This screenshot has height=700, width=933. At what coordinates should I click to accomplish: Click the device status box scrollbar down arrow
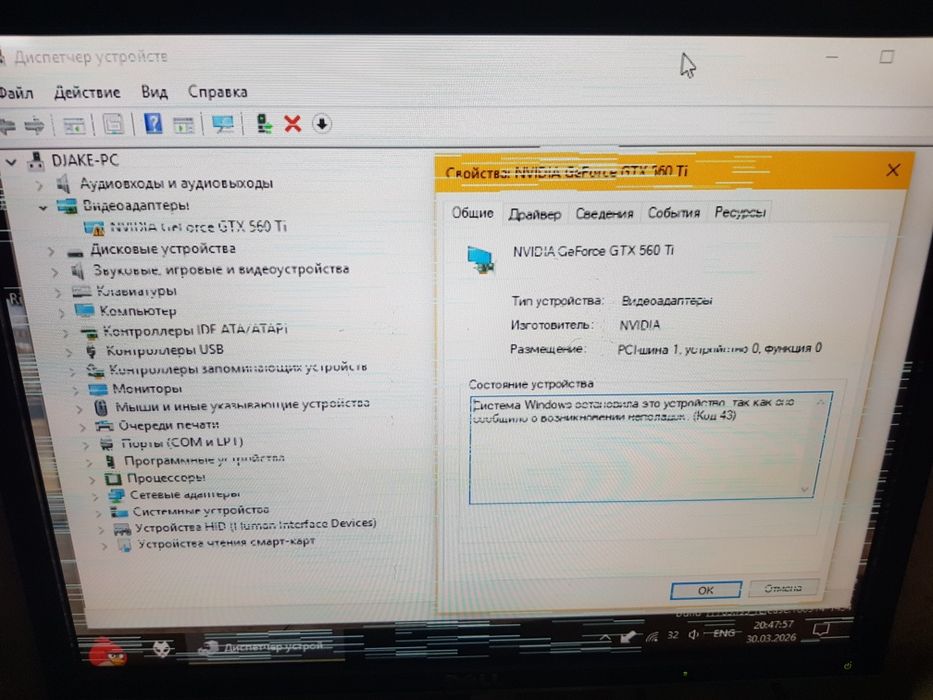804,489
